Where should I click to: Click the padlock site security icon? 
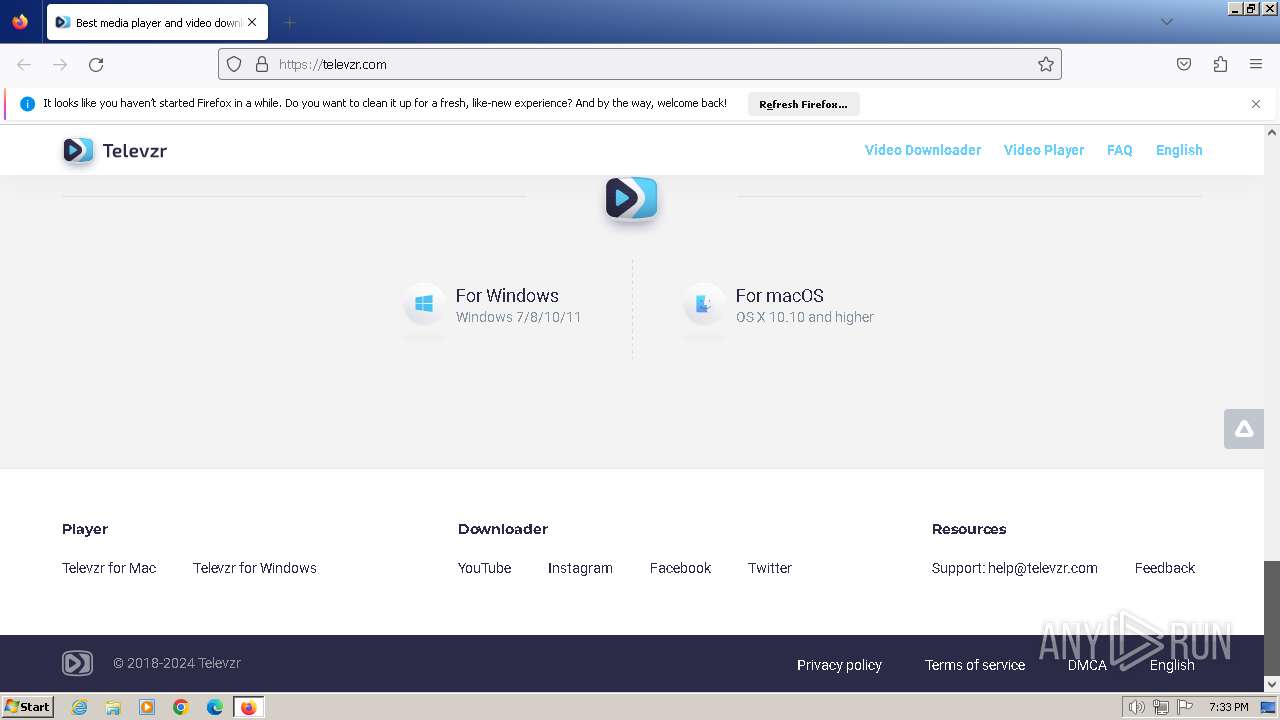(262, 64)
